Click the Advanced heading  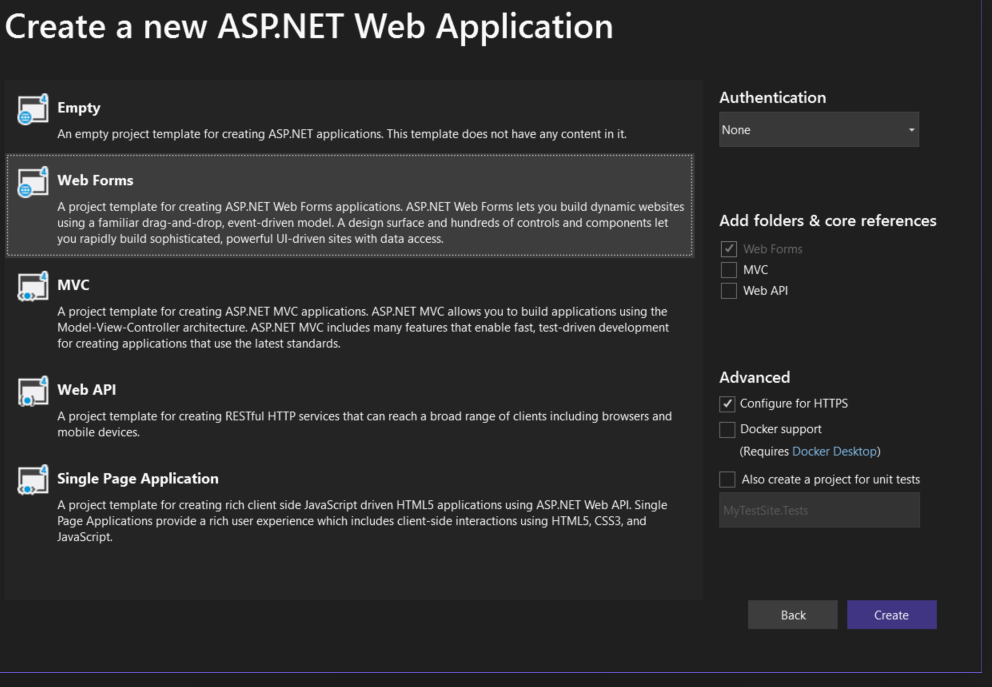[755, 378]
